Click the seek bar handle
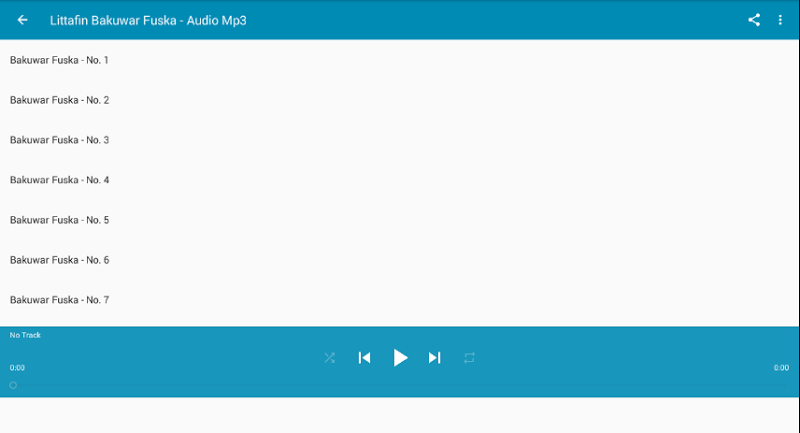This screenshot has width=800, height=433. pos(13,385)
